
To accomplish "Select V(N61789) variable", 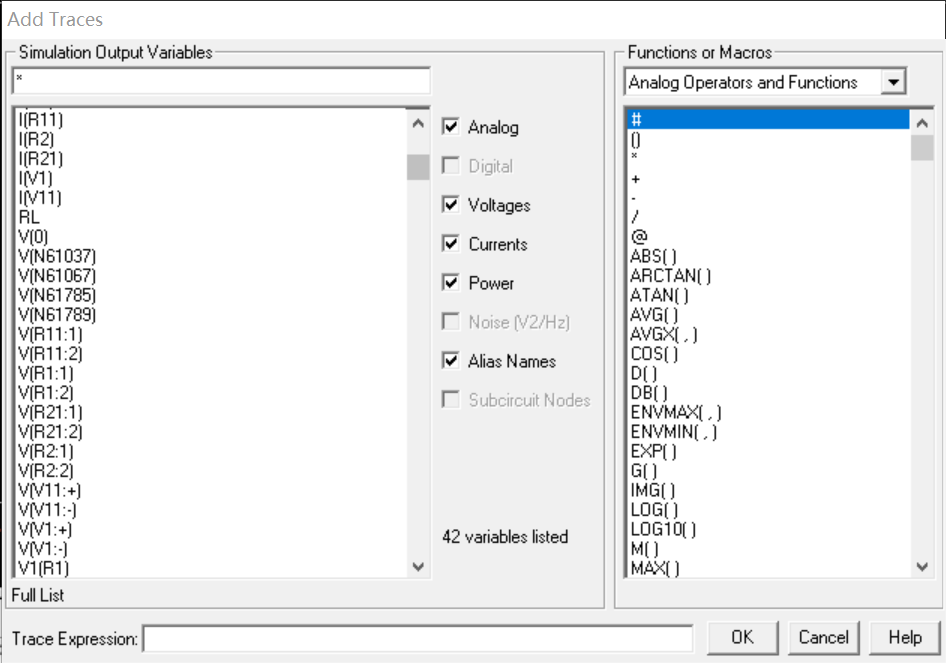I will click(x=57, y=315).
